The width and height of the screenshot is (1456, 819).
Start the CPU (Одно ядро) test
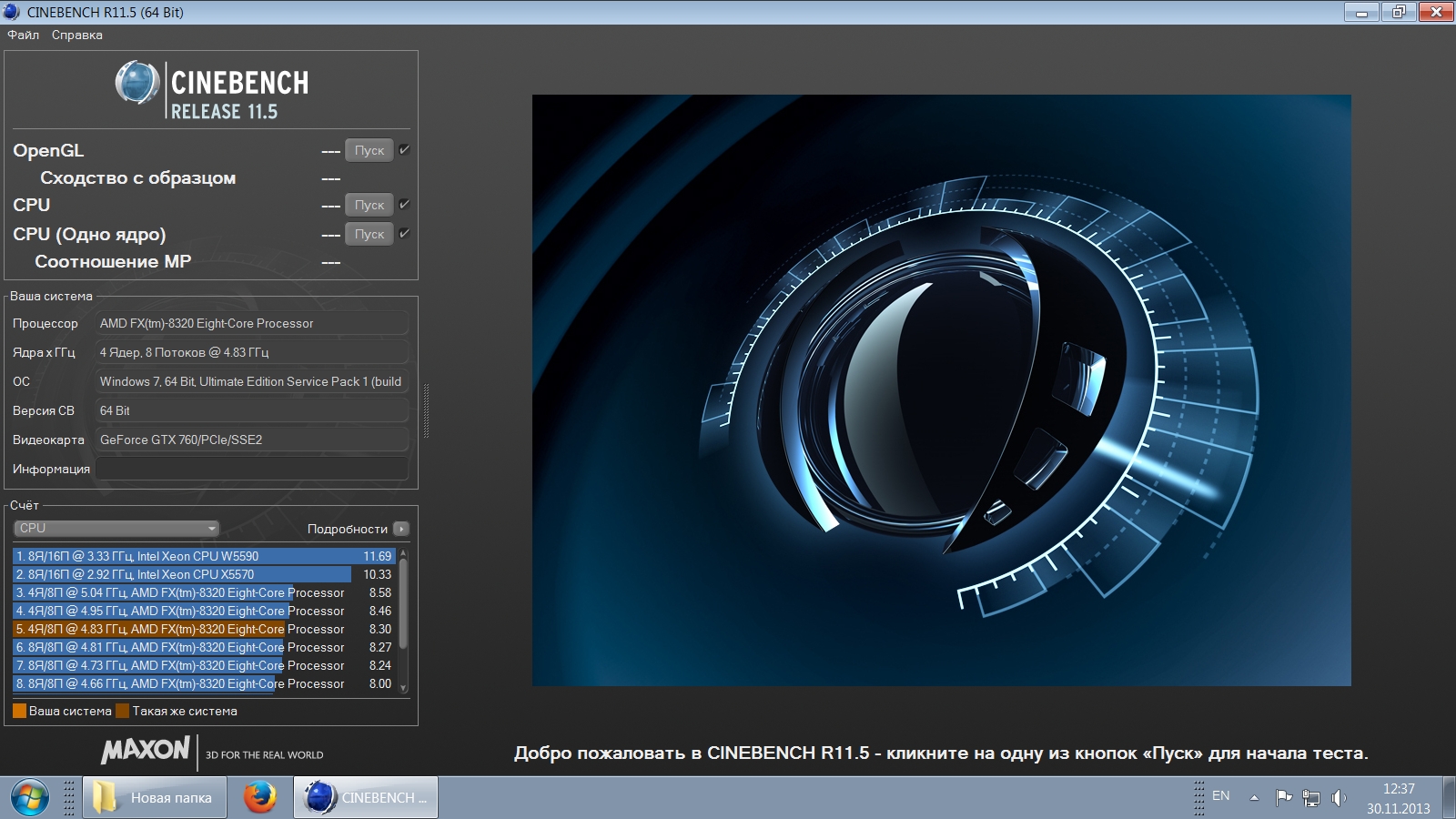point(369,234)
